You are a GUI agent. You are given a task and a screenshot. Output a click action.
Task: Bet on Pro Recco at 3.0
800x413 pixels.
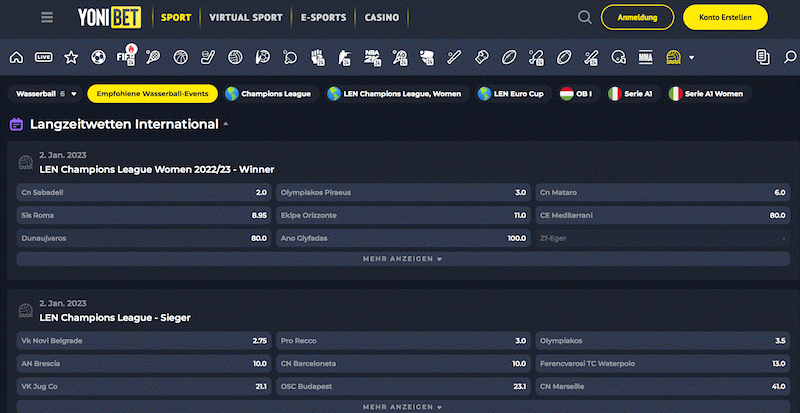coord(403,341)
